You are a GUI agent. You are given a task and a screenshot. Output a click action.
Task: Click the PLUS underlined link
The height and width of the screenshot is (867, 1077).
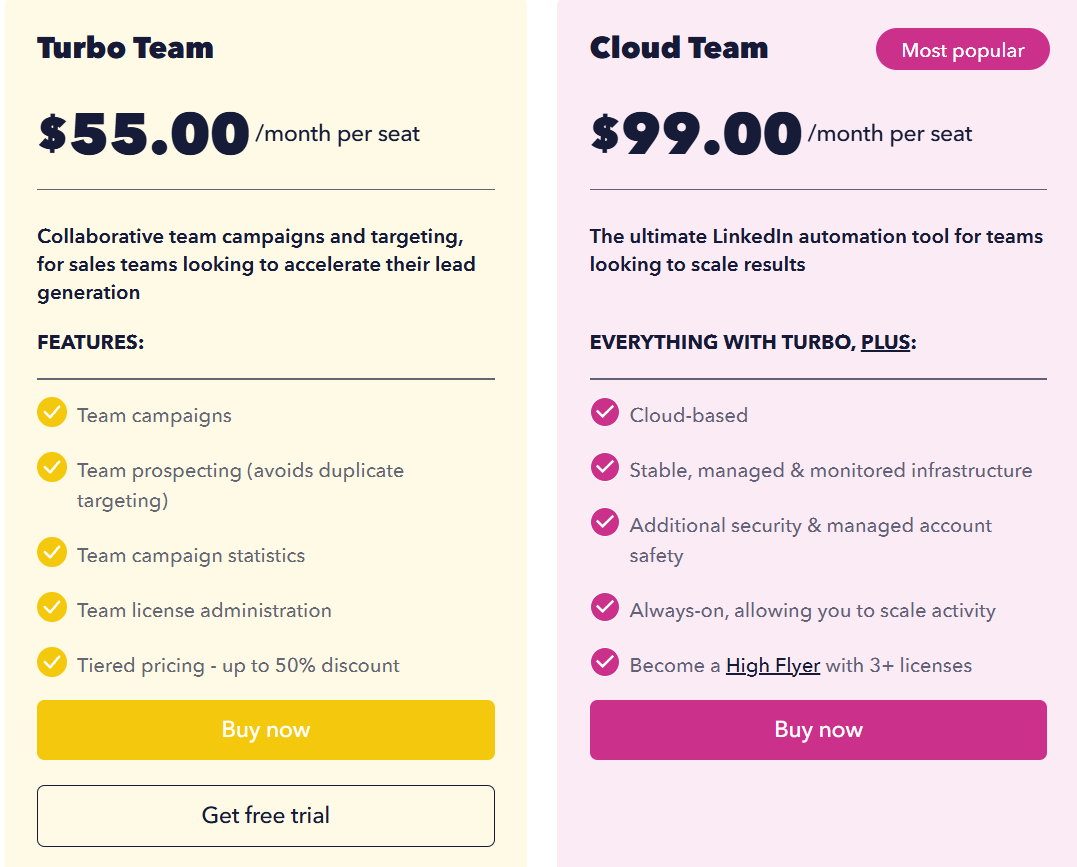coord(886,342)
